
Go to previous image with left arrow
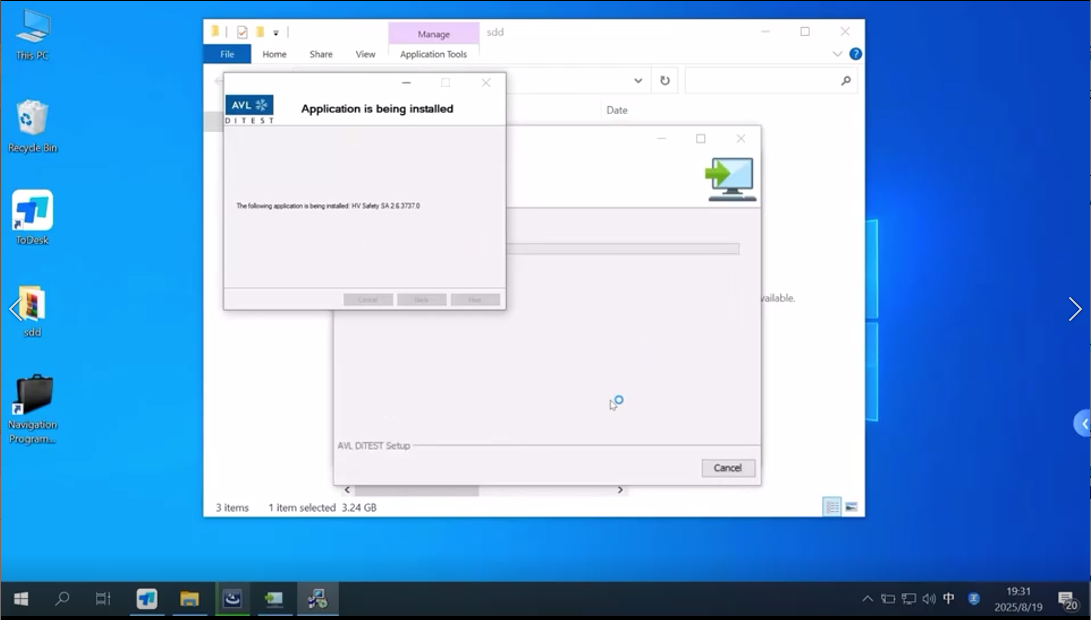pos(15,309)
